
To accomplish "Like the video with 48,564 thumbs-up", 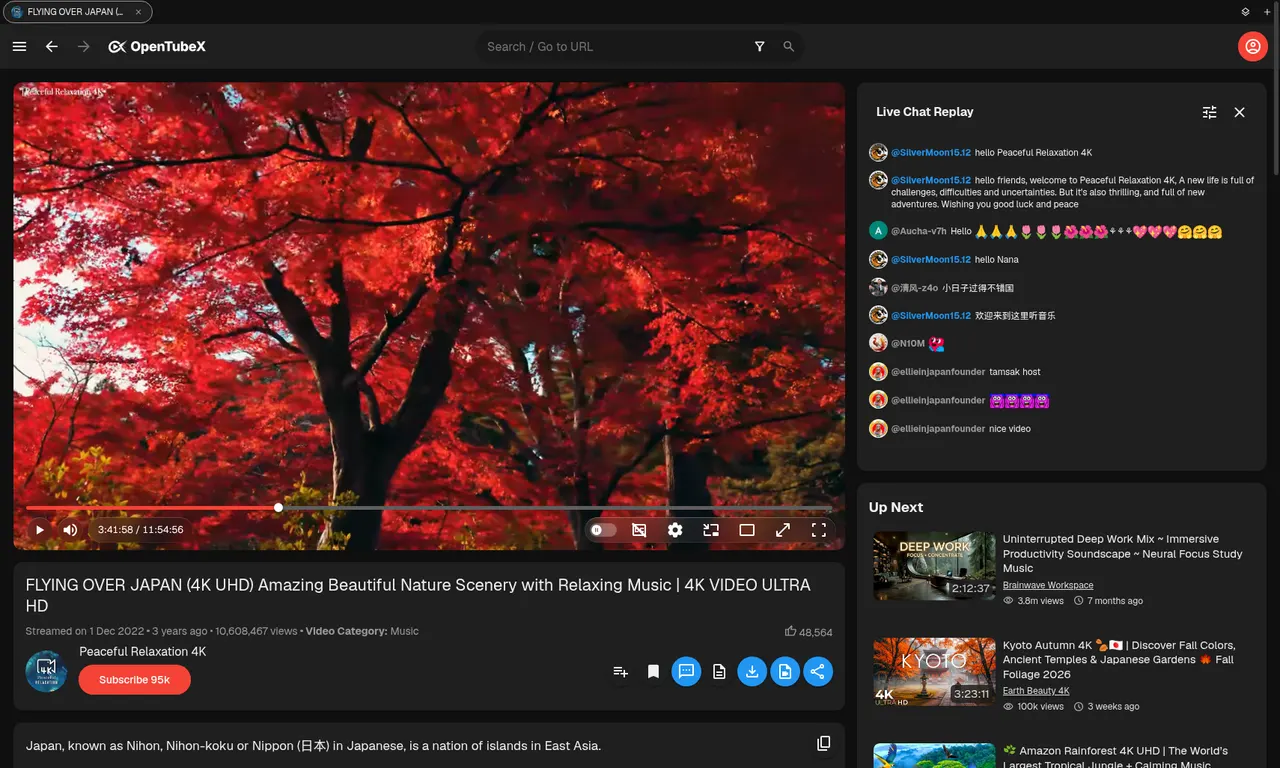I will click(x=808, y=632).
